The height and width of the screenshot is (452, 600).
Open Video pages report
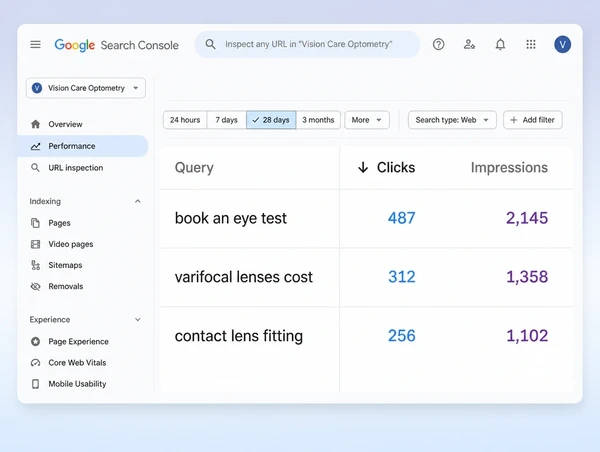pyautogui.click(x=82, y=244)
